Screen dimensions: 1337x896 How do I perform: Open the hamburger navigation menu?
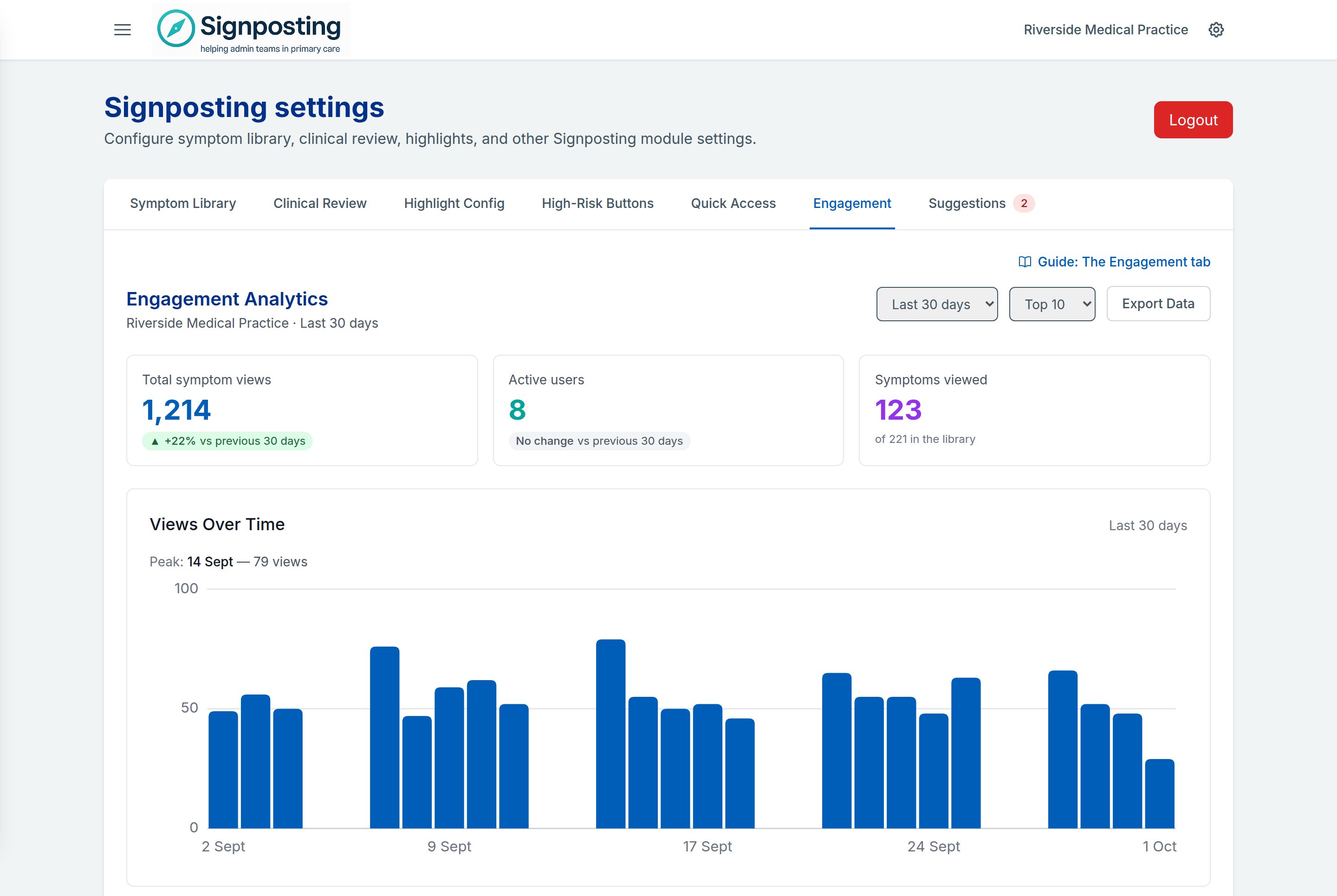click(122, 30)
